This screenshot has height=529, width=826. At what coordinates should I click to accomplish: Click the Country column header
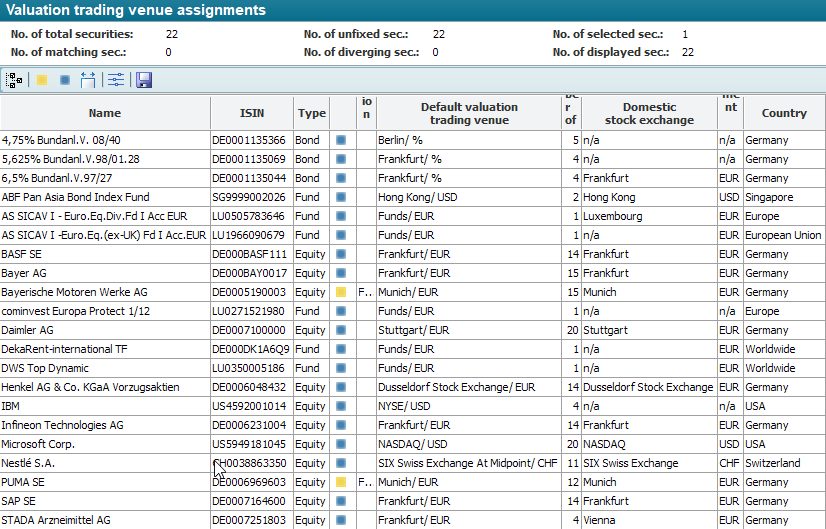click(783, 113)
